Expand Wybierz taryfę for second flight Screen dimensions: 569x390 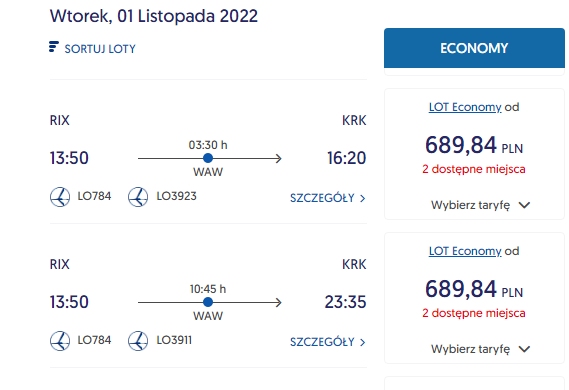pyautogui.click(x=480, y=349)
